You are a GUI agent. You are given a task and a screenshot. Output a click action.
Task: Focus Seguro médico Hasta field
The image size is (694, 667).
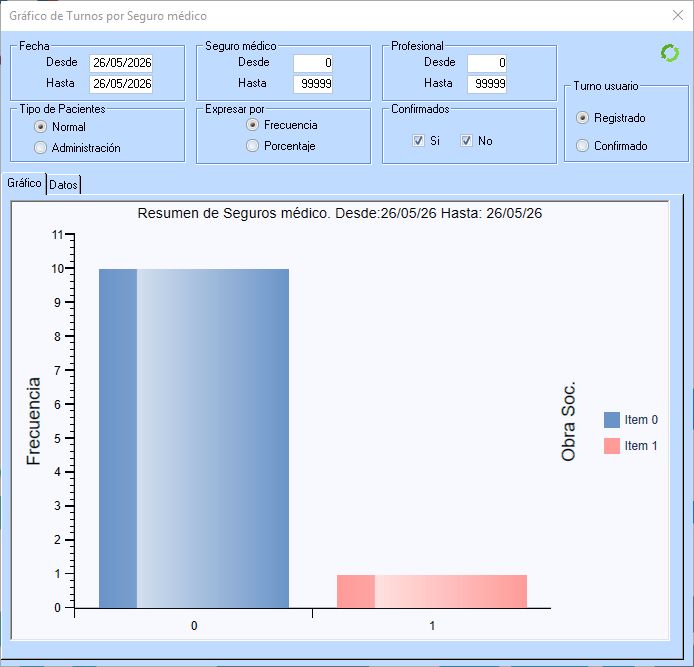point(313,84)
